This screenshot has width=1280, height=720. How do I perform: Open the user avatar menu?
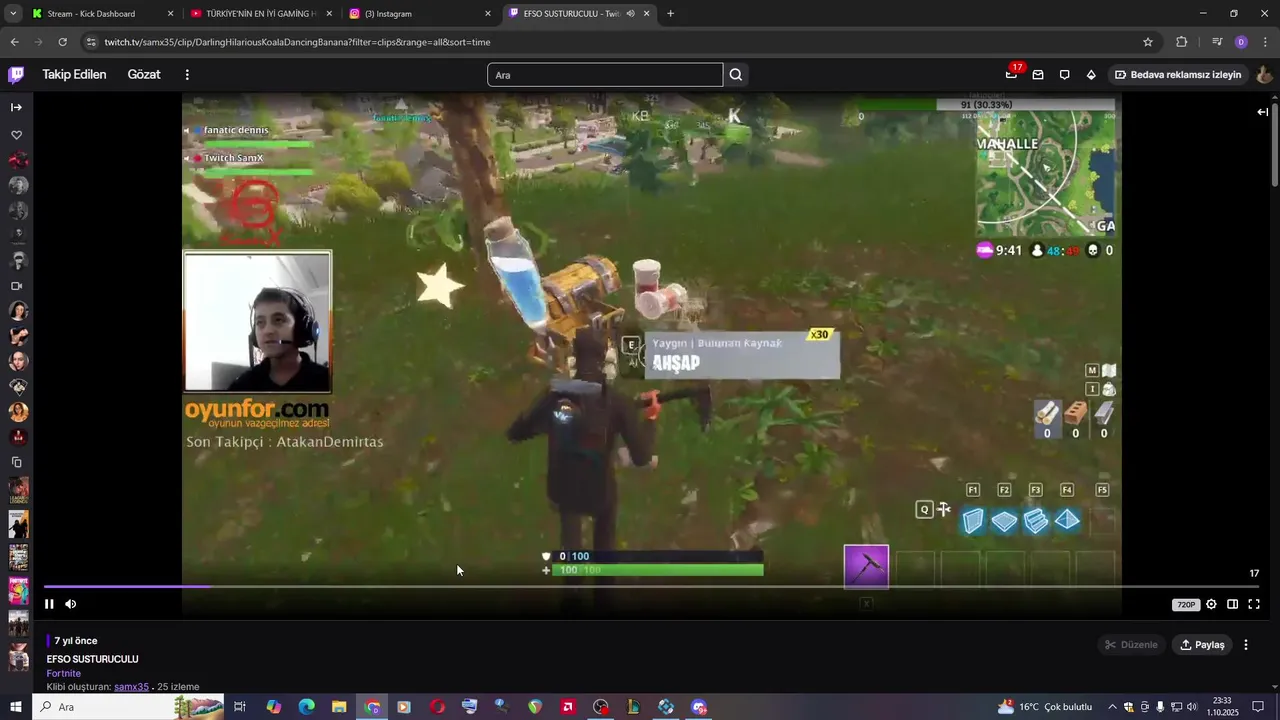coord(1264,75)
